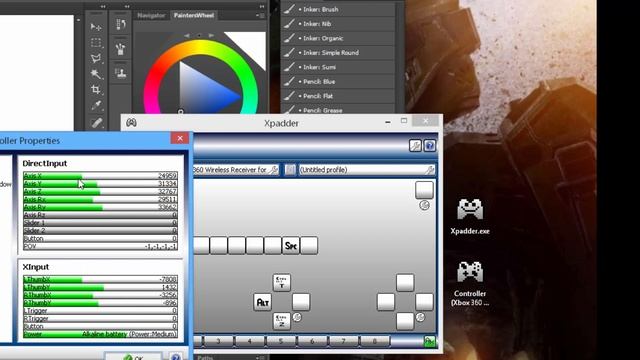Pick a hue on PaintersWheel color ring
This screenshot has height=360, width=640.
point(201,48)
